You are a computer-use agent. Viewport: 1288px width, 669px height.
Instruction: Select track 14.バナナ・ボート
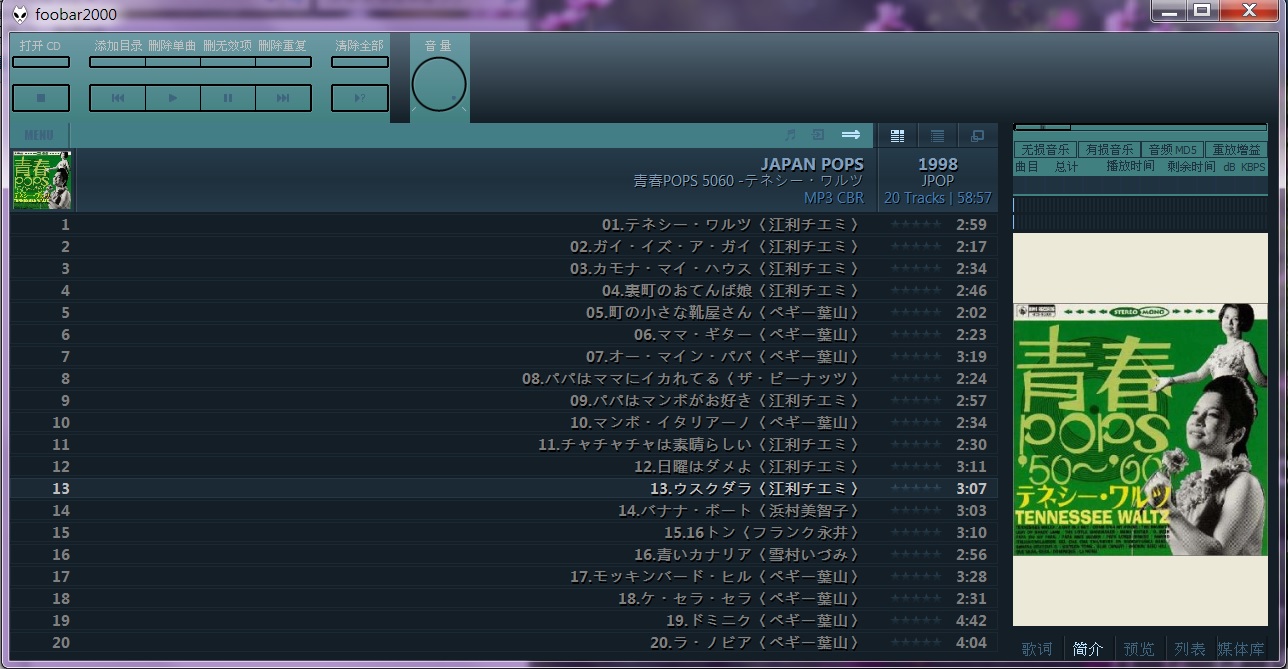click(504, 511)
